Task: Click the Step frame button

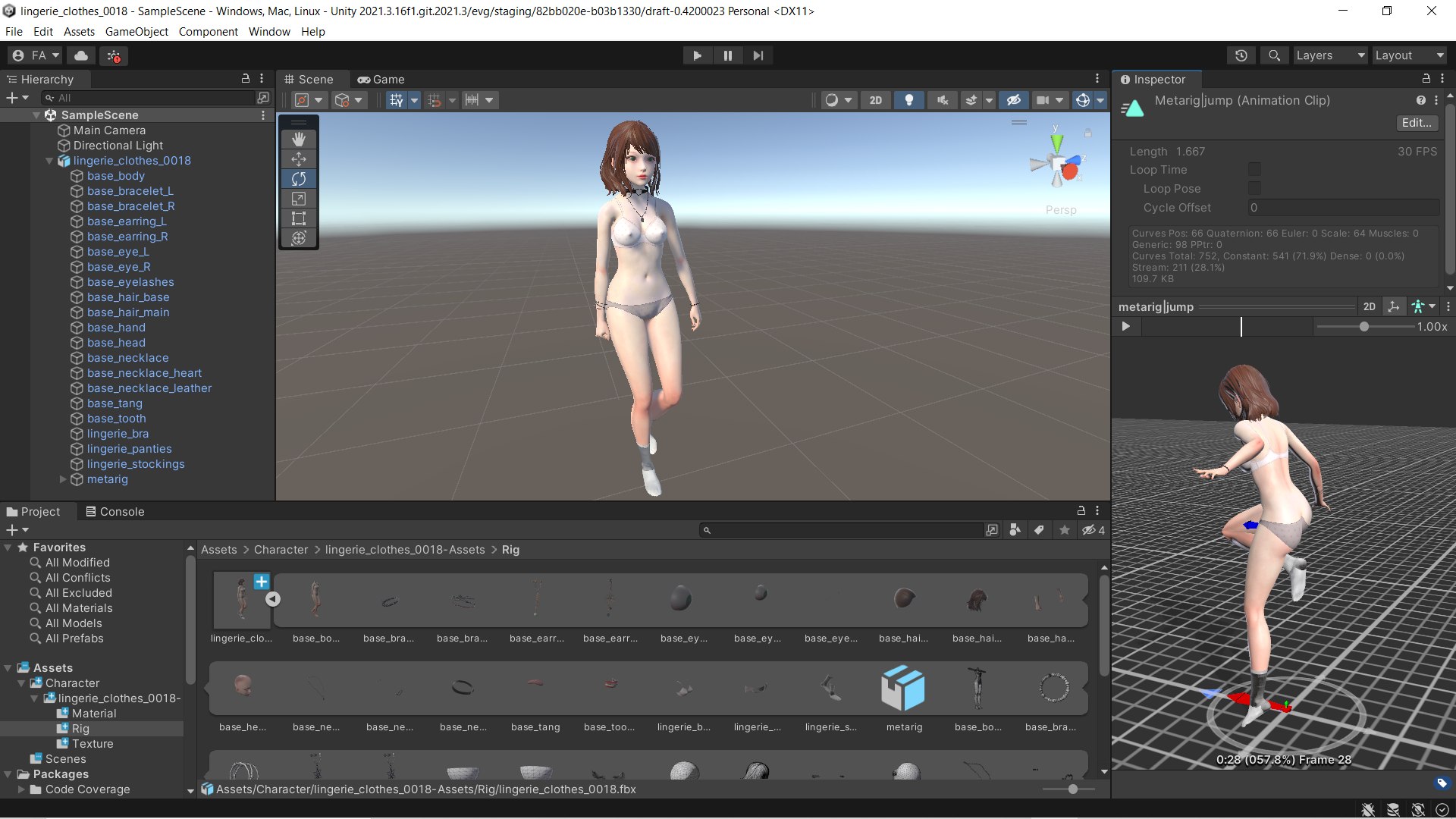Action: pos(758,55)
